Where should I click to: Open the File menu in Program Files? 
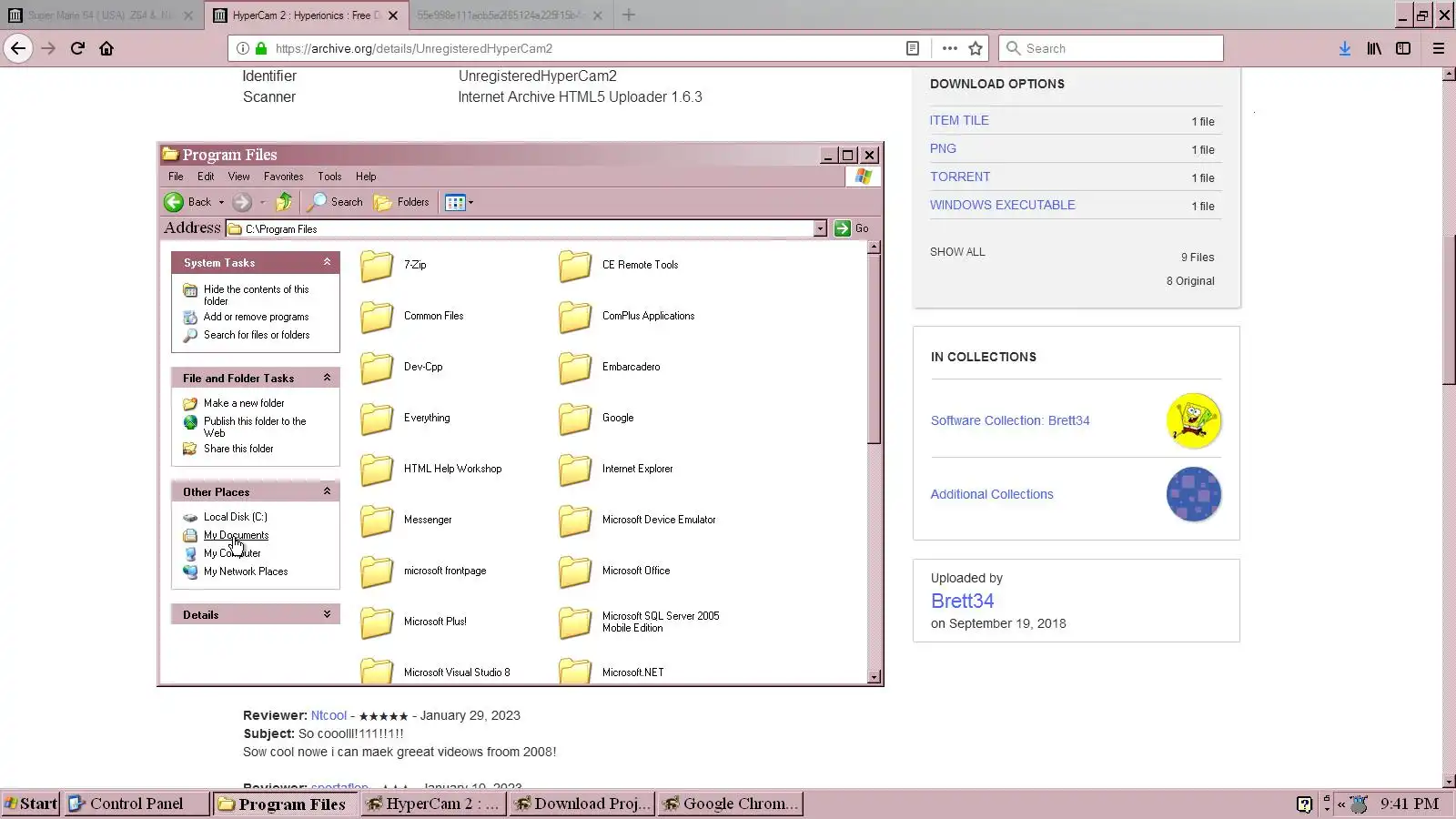coord(176,177)
